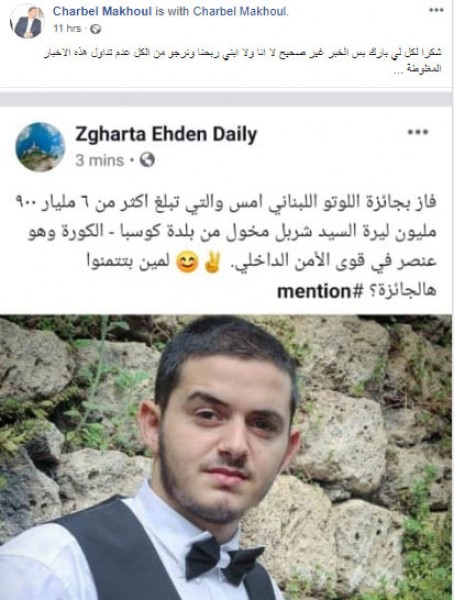Click the smiling face emoji in the post

(187, 263)
